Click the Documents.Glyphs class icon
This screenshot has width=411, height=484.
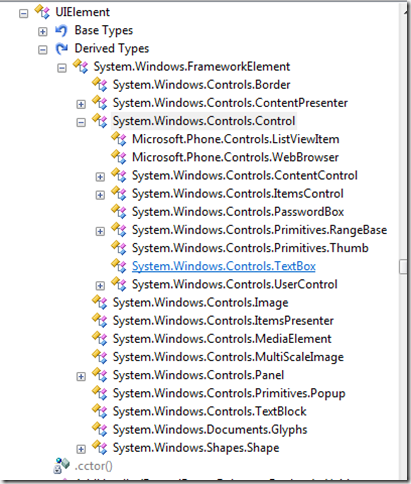[100, 429]
